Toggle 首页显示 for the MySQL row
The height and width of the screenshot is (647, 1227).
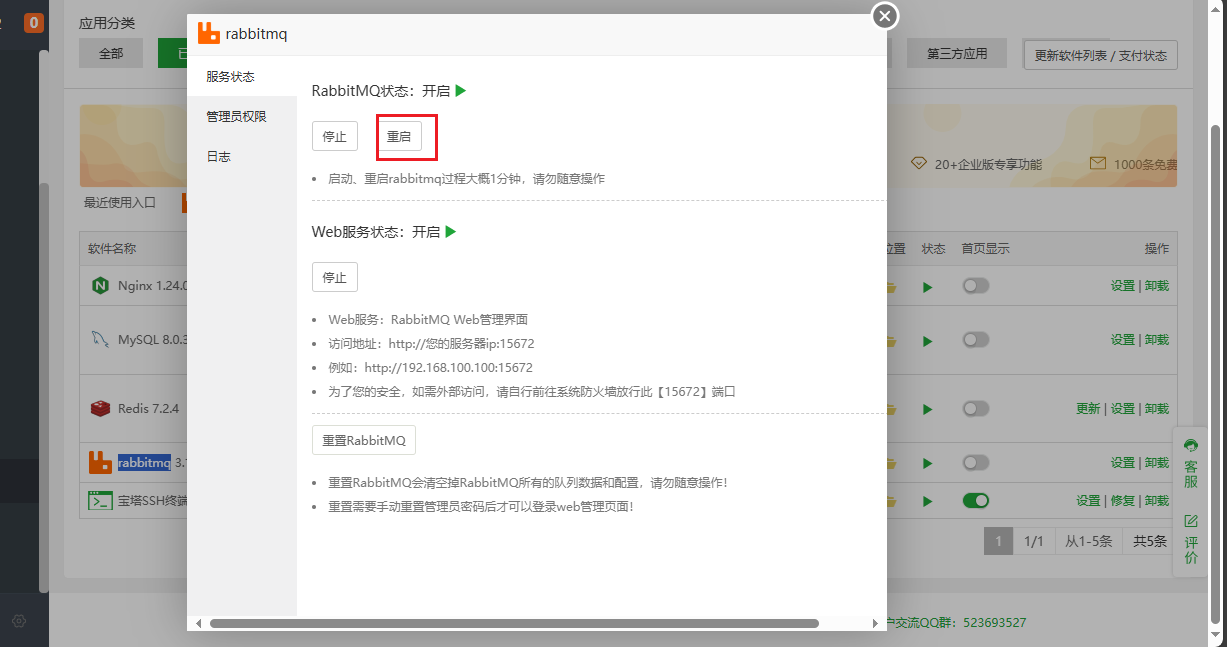click(x=976, y=340)
